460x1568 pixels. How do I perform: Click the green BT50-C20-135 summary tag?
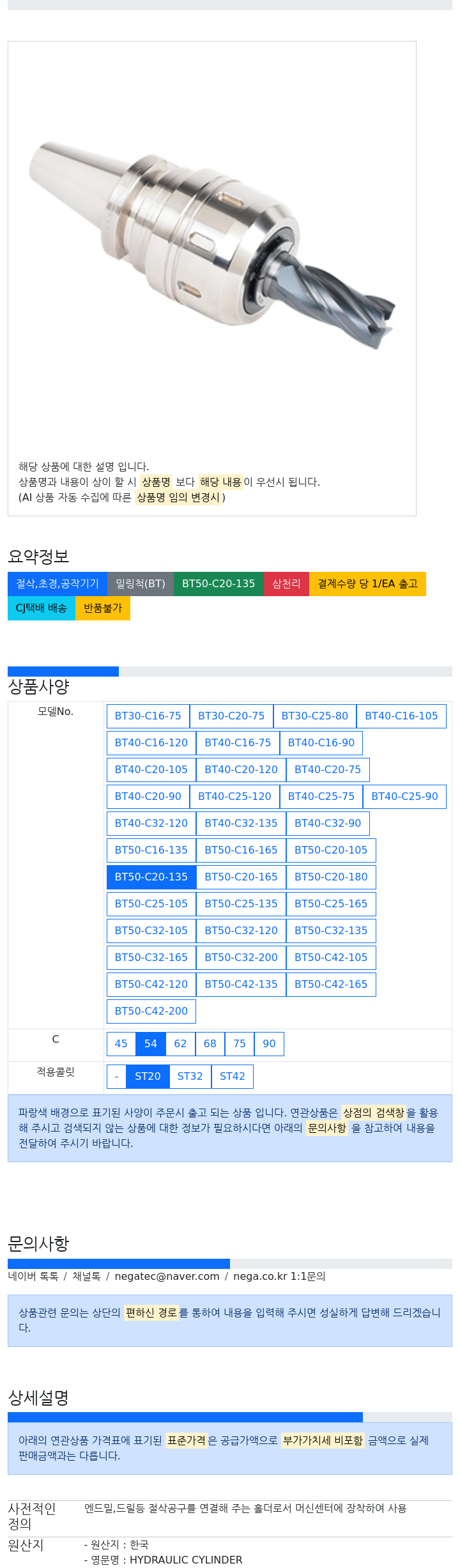click(218, 583)
